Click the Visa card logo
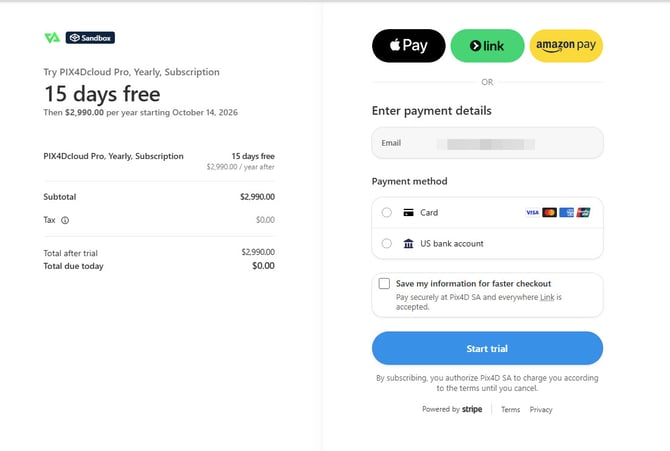The height and width of the screenshot is (451, 670). (532, 212)
